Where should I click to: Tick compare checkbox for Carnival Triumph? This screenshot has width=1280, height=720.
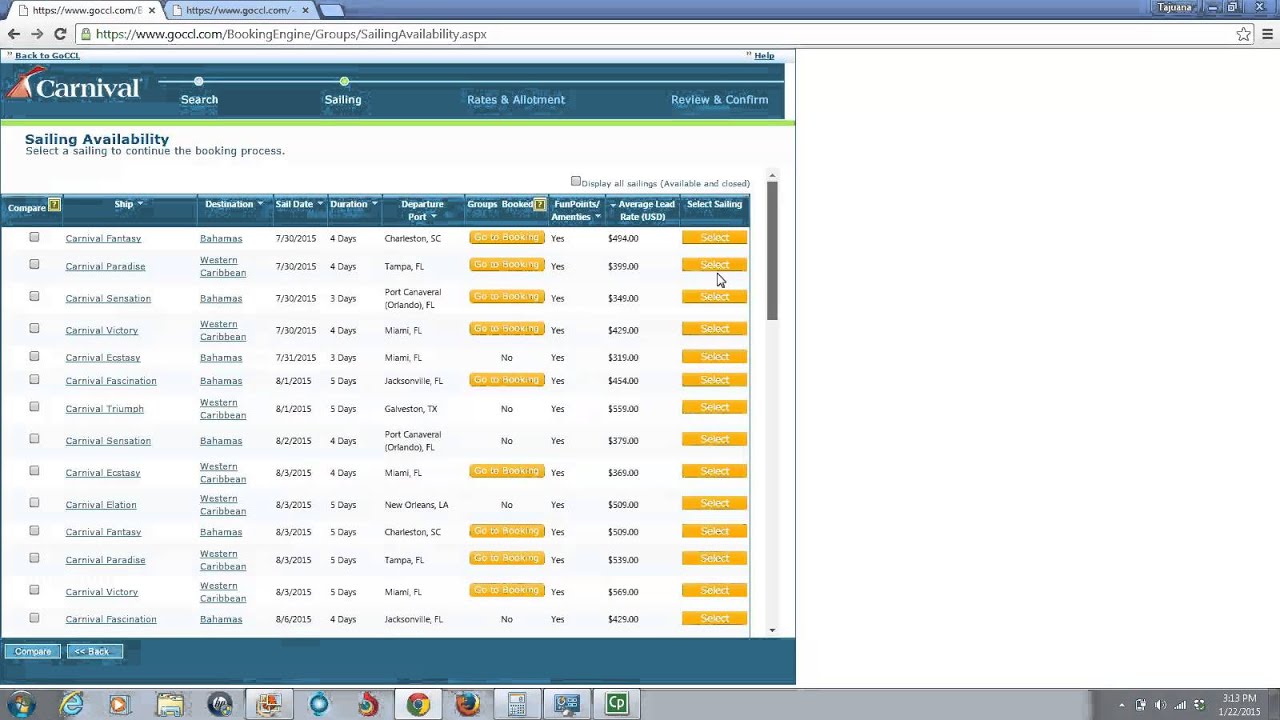(x=34, y=407)
